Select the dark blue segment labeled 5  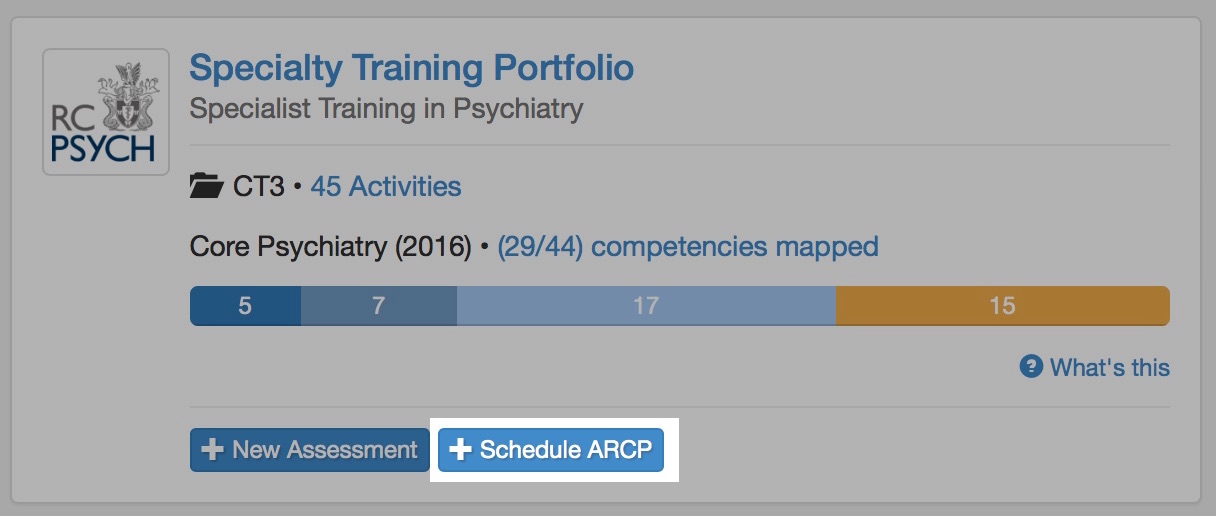point(245,306)
